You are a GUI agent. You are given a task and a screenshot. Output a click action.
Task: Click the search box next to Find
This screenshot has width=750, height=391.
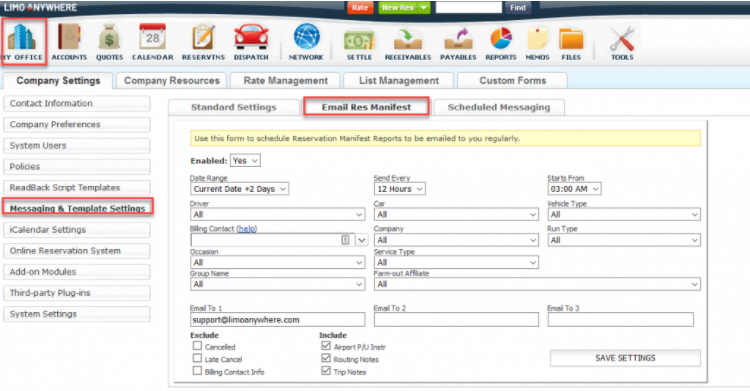click(x=469, y=8)
